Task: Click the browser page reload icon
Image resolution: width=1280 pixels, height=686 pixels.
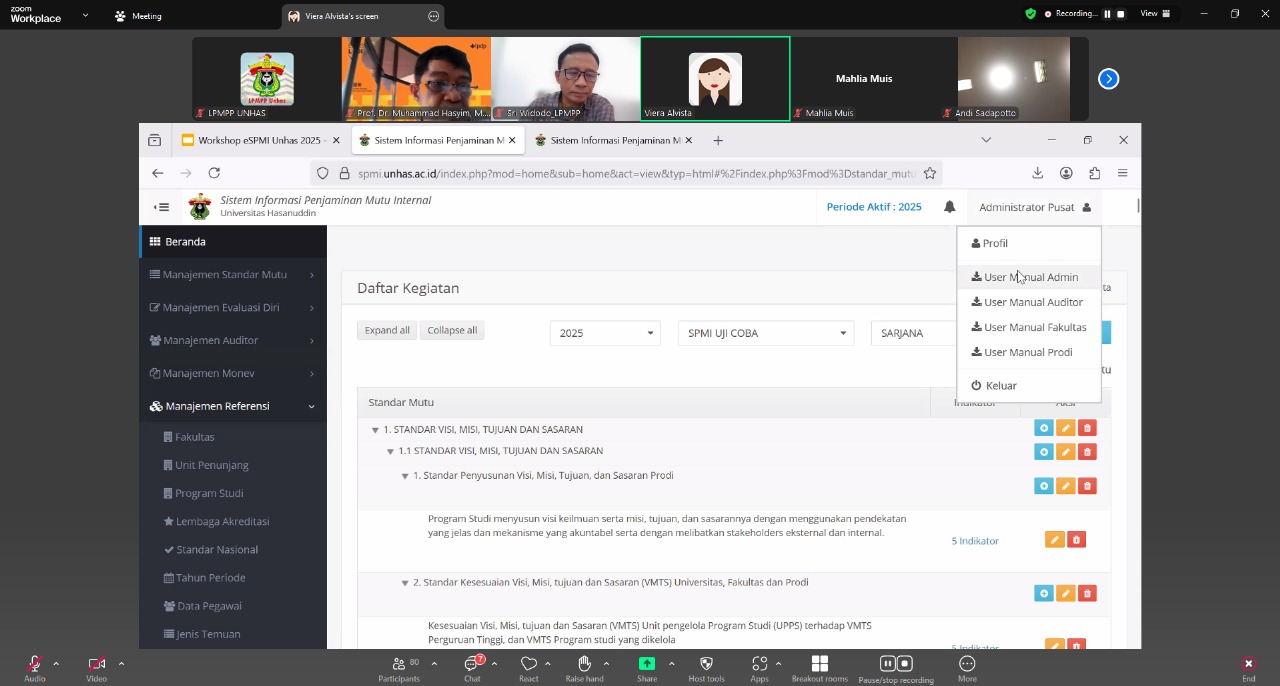Action: point(214,173)
